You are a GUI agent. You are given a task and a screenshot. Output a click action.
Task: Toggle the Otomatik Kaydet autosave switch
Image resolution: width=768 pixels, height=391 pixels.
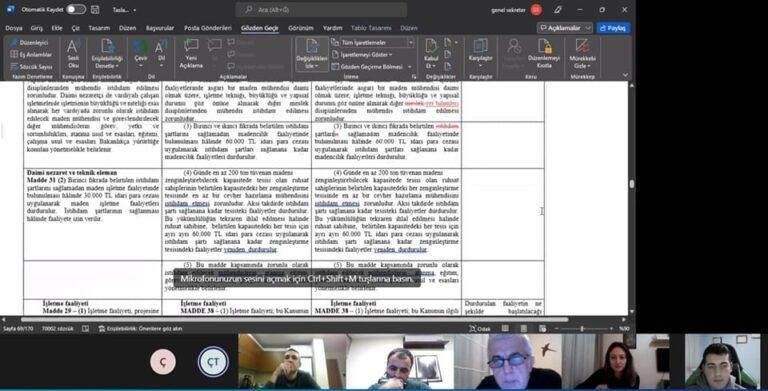point(75,9)
